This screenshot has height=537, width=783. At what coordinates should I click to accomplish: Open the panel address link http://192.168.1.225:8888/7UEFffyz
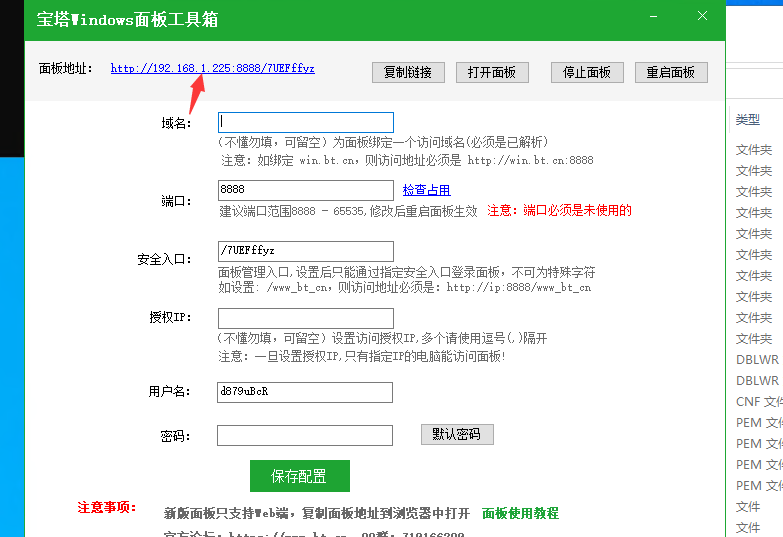[x=213, y=68]
